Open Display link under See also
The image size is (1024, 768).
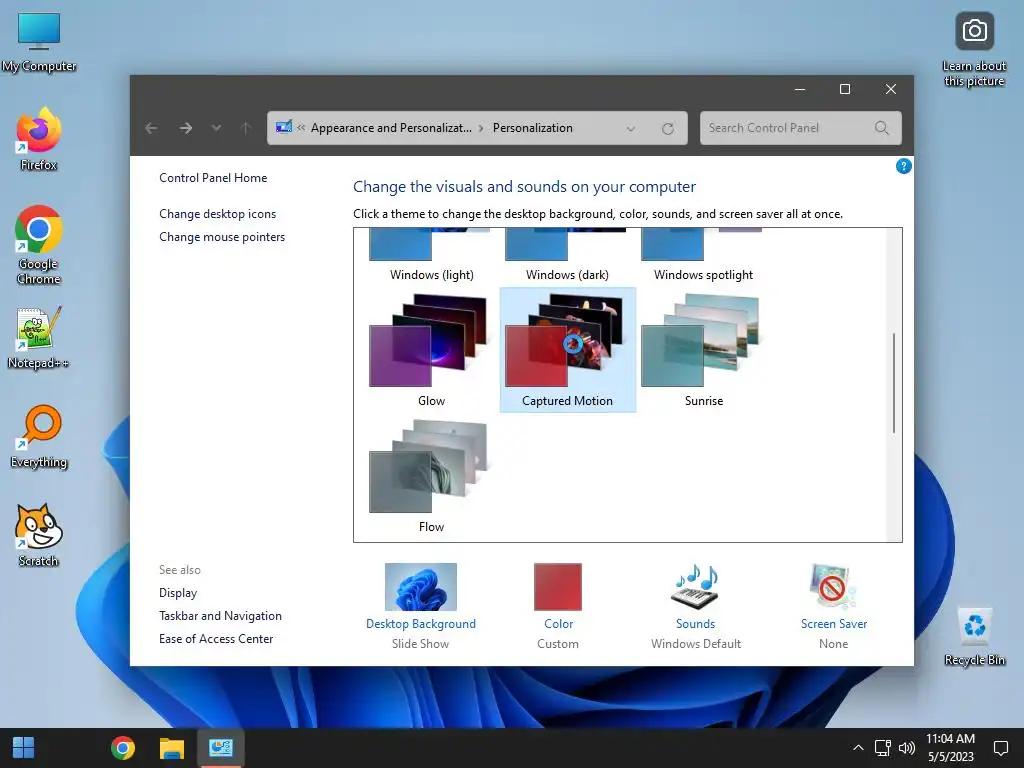tap(178, 592)
